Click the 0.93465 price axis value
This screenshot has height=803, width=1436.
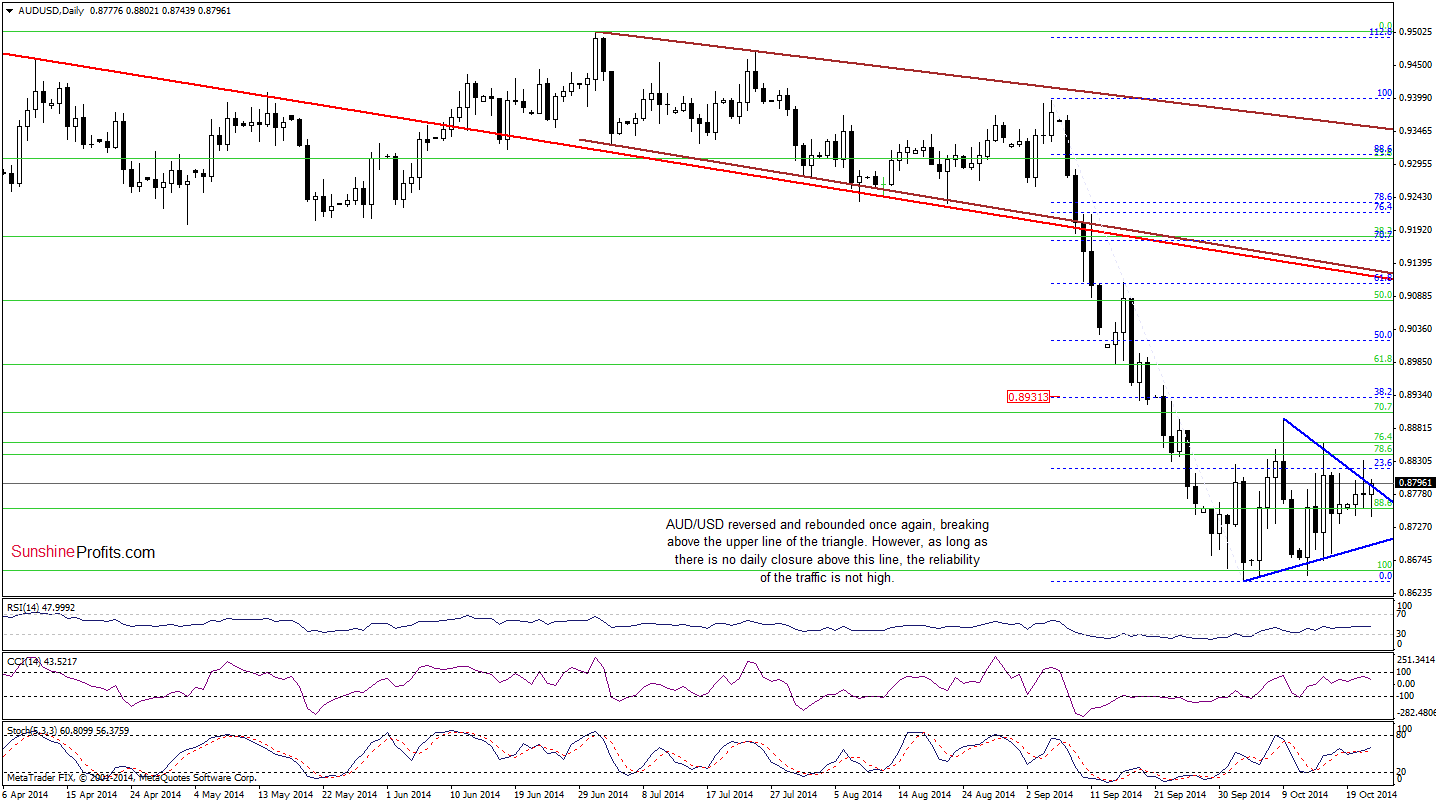click(x=1414, y=131)
